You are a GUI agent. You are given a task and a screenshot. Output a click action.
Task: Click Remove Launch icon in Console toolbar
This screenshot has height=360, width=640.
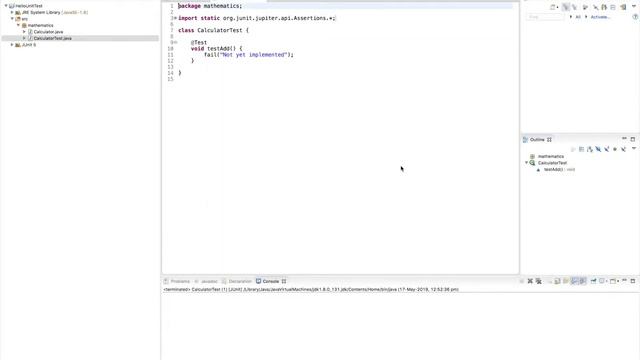tap(530, 281)
